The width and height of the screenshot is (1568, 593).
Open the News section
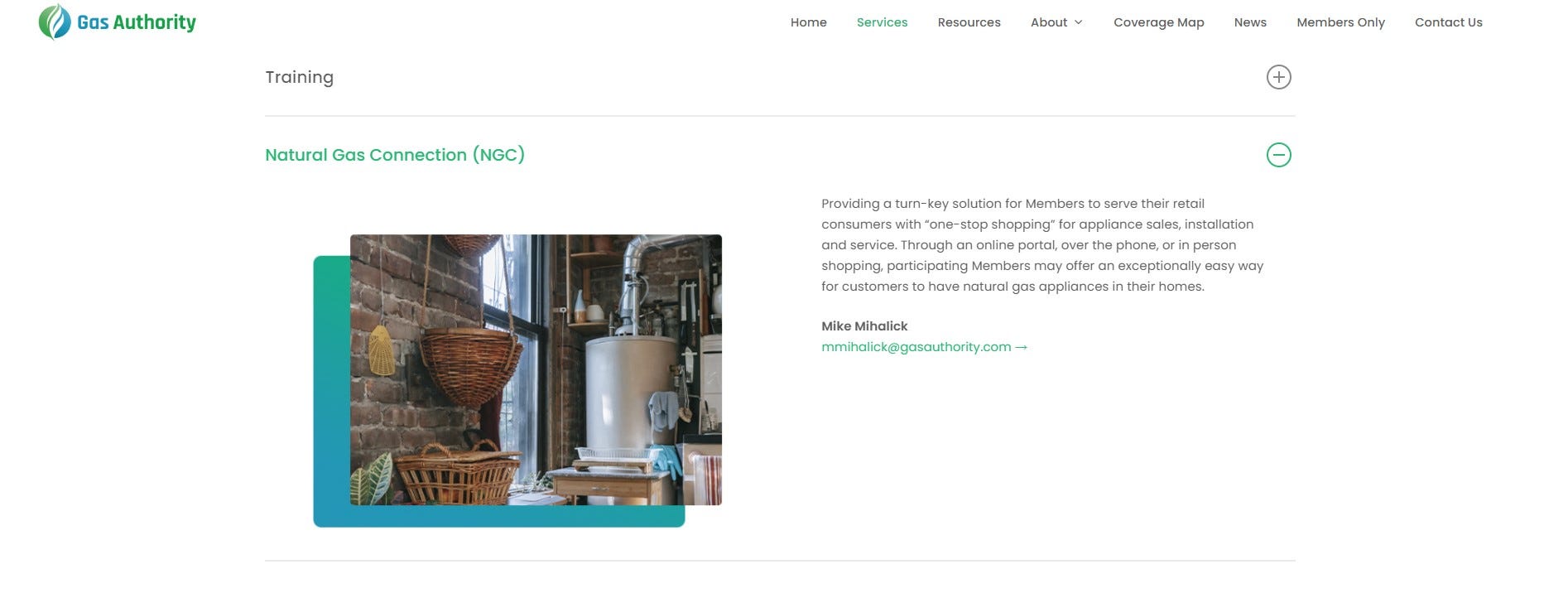[1249, 22]
